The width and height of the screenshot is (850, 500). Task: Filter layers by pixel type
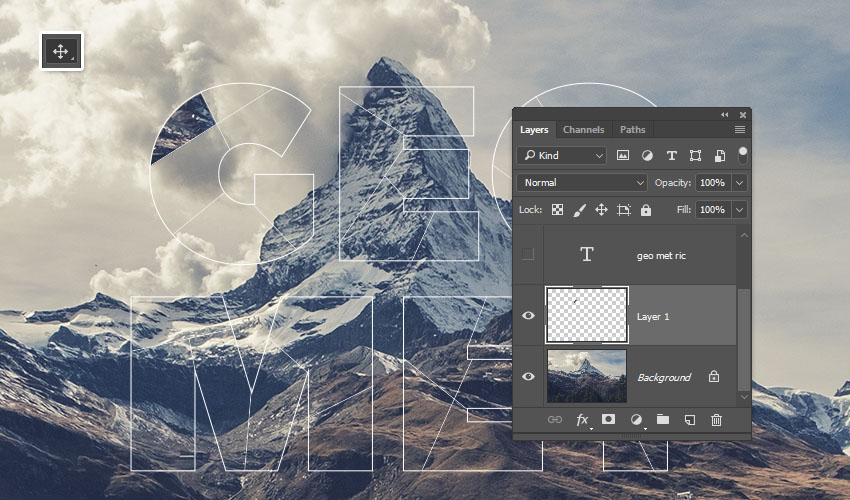point(623,156)
